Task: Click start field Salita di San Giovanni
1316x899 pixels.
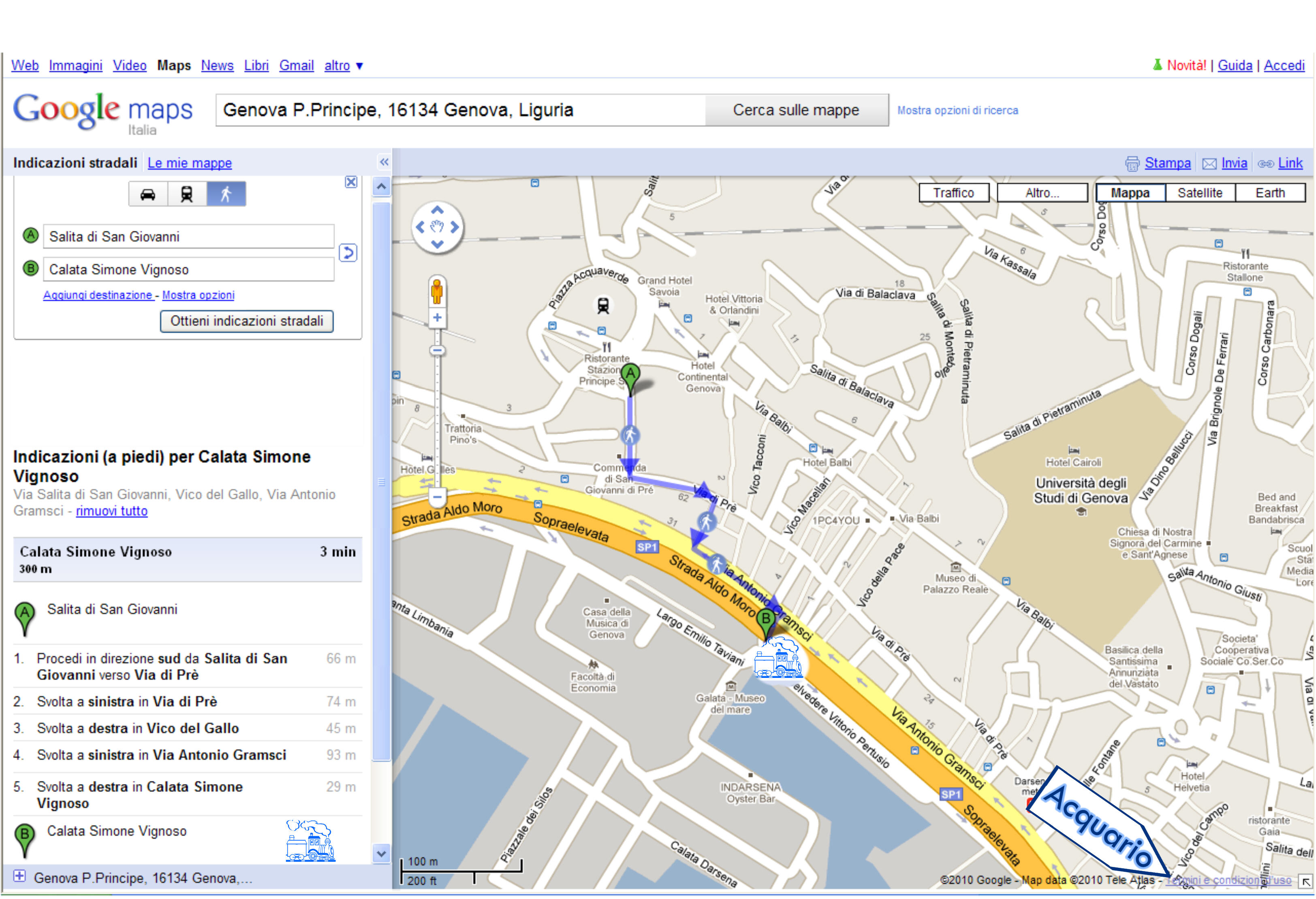Action: point(188,236)
